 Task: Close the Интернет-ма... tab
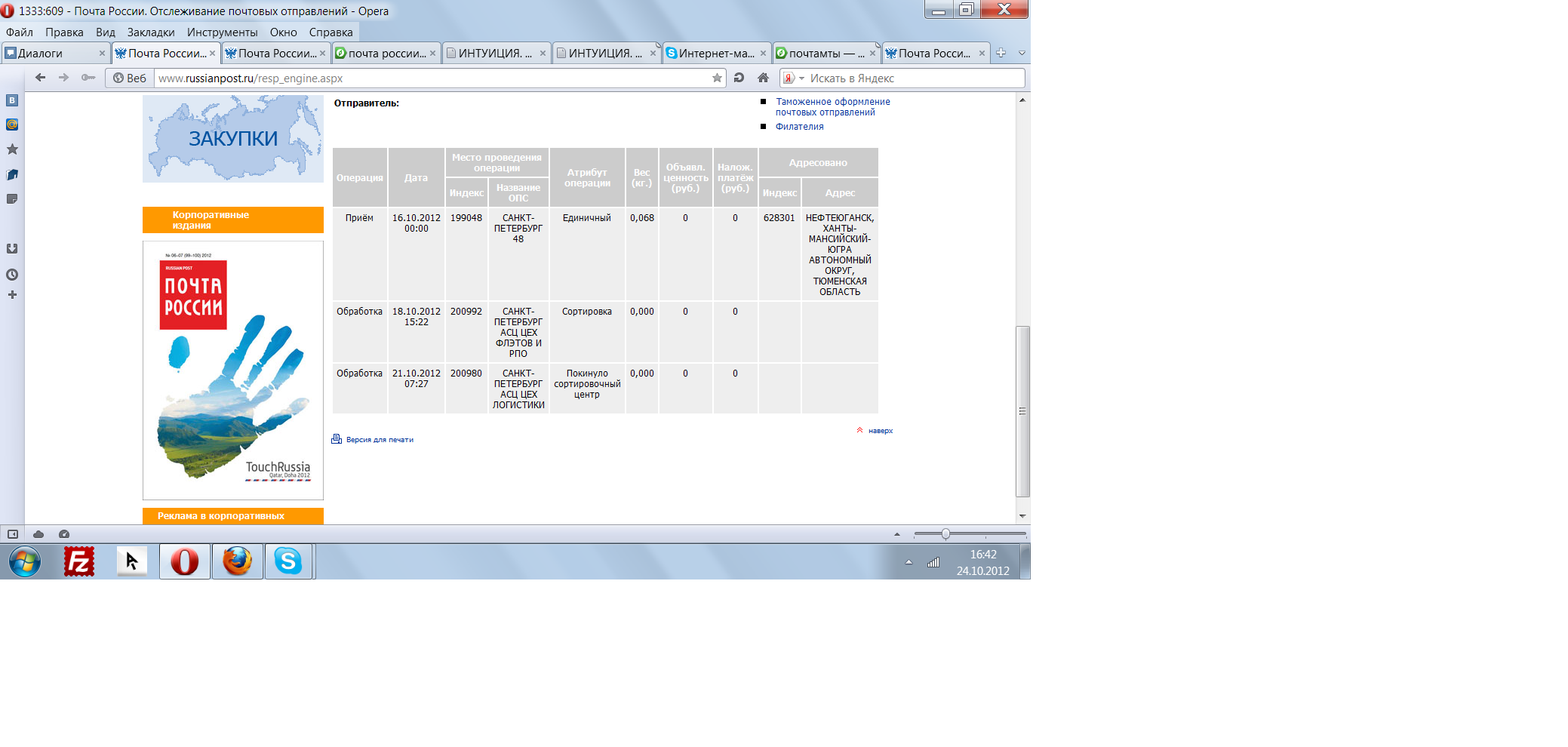[763, 53]
